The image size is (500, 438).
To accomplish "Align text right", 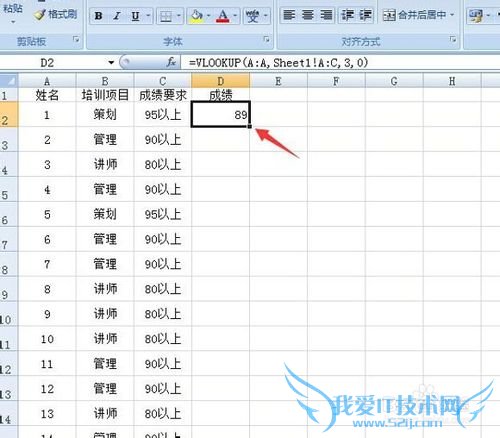I will (326, 15).
